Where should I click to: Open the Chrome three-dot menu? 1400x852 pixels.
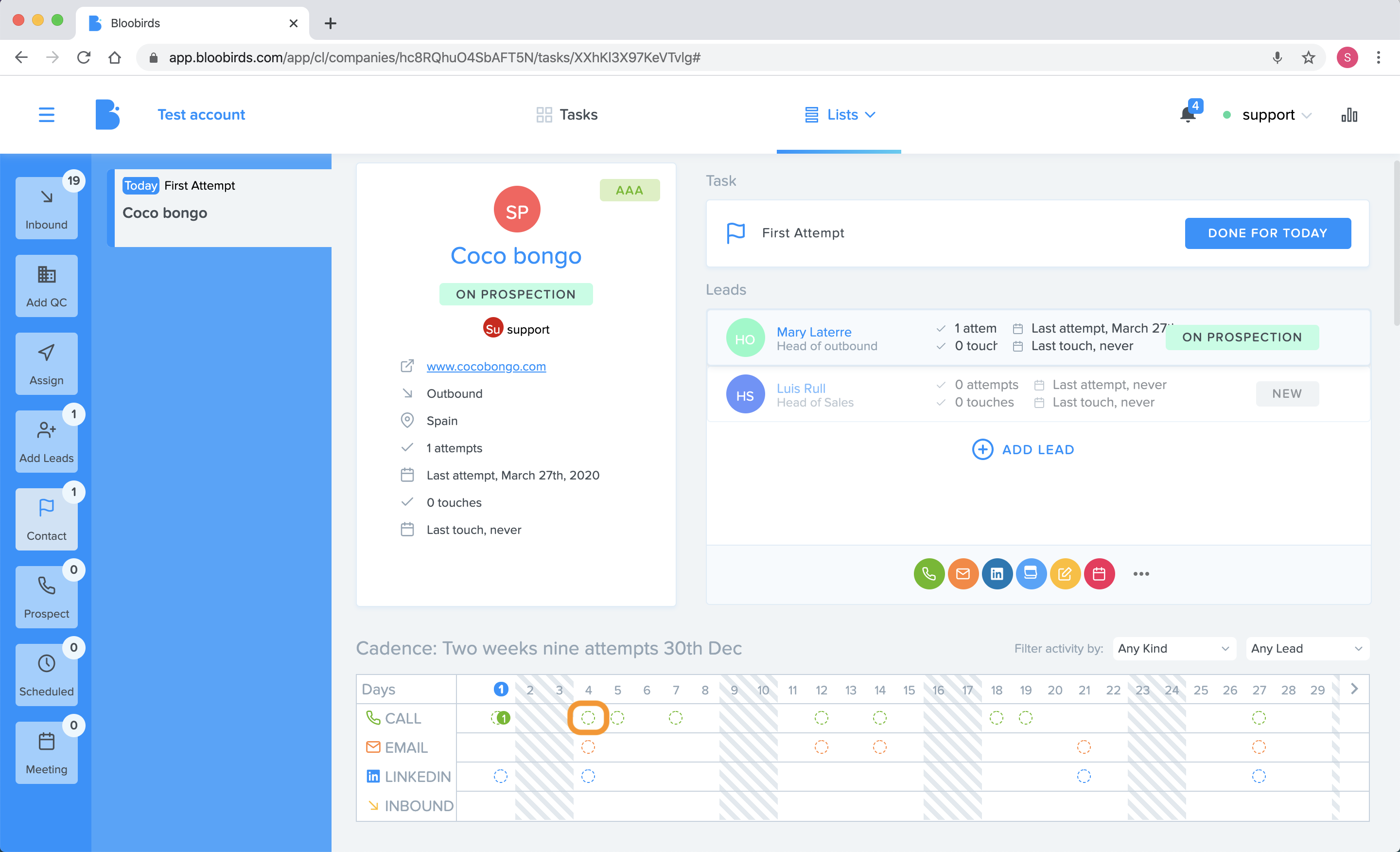[x=1379, y=57]
